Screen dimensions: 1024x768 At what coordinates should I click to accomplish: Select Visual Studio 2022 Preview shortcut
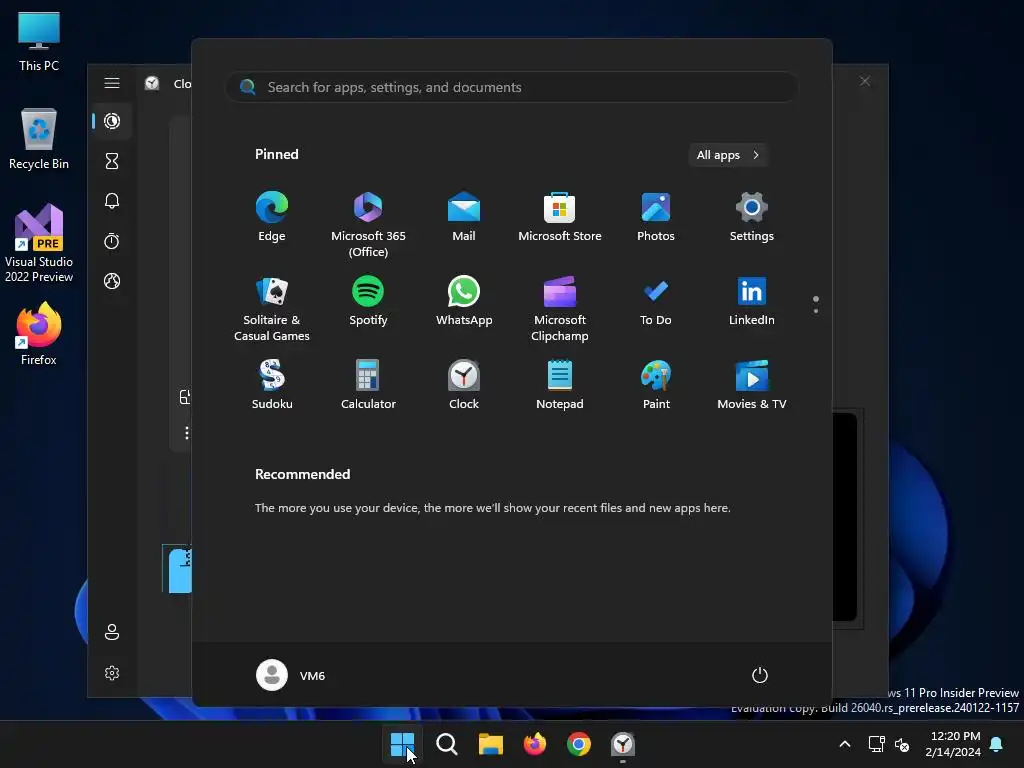(x=39, y=244)
